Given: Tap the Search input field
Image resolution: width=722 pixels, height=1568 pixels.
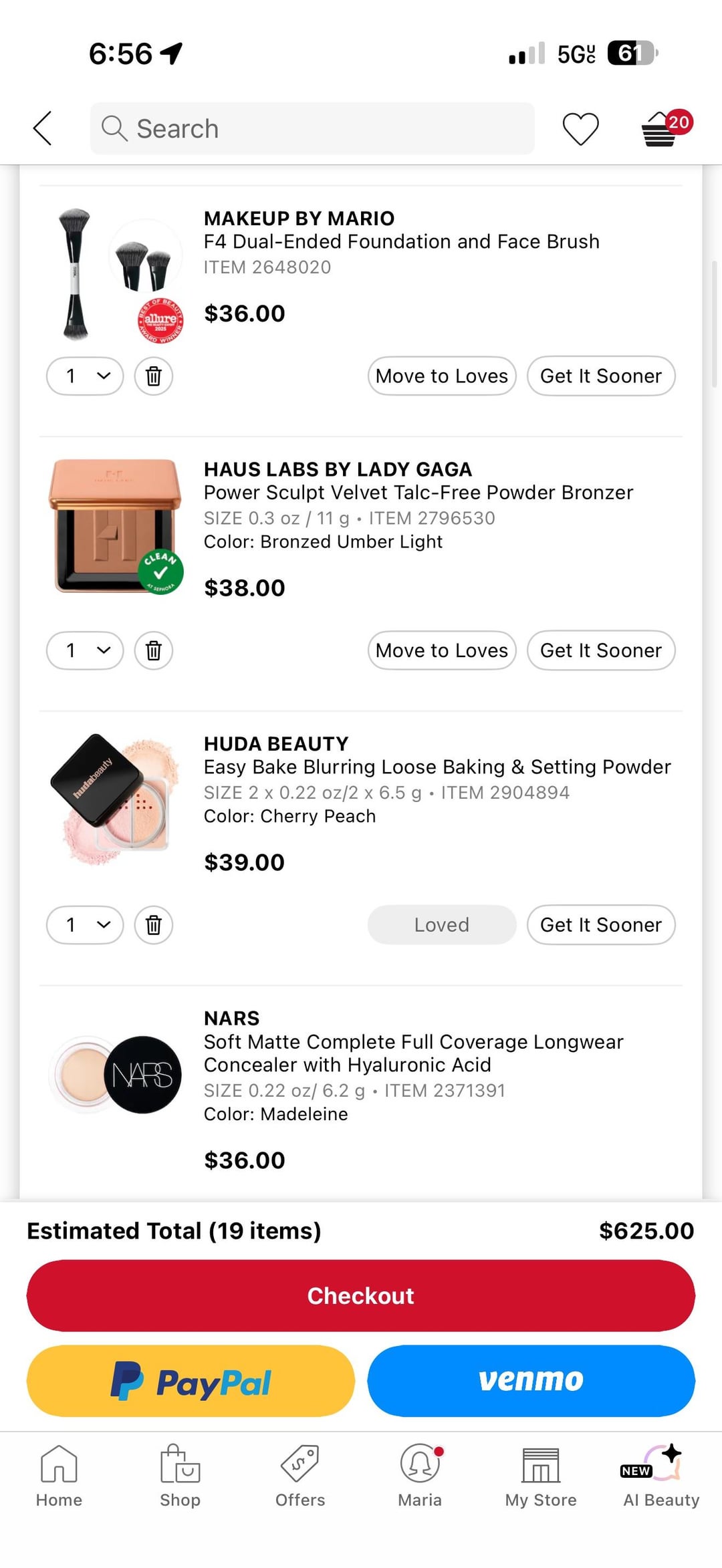Looking at the screenshot, I should [x=312, y=128].
